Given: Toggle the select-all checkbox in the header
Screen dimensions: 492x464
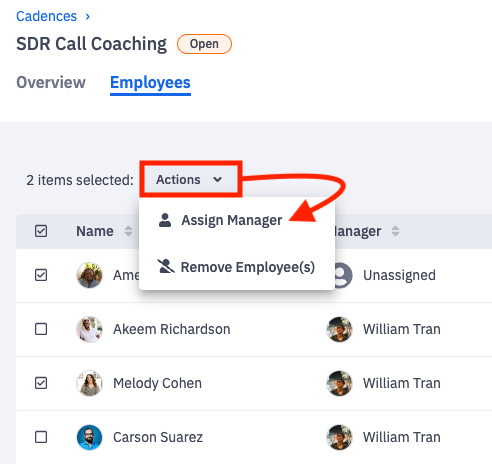Looking at the screenshot, I should pos(41,231).
